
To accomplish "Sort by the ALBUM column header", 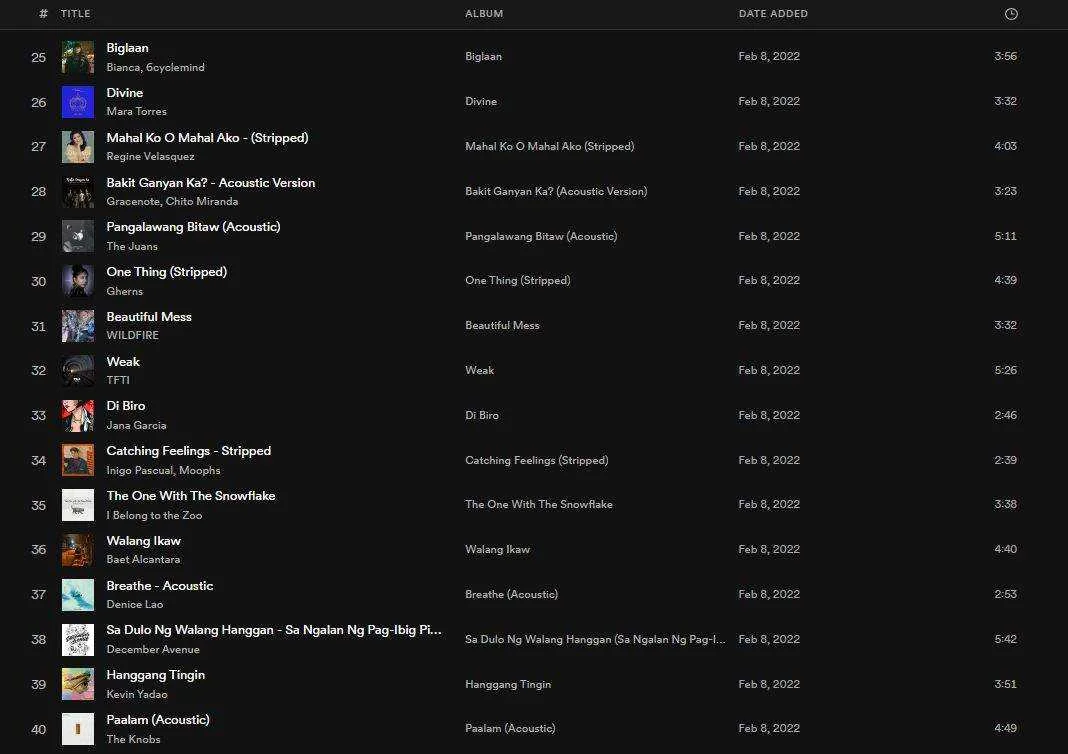I will pyautogui.click(x=484, y=14).
